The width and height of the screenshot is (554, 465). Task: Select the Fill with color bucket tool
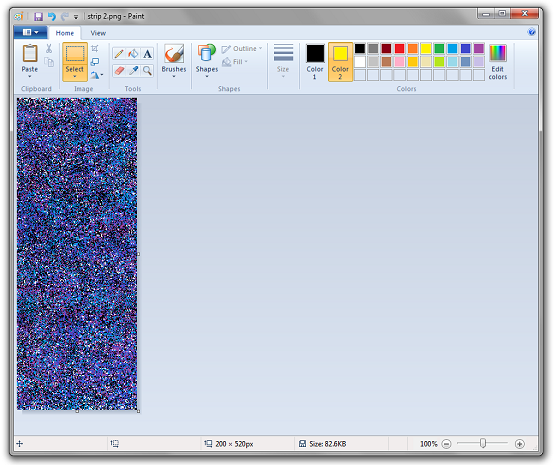(x=133, y=54)
